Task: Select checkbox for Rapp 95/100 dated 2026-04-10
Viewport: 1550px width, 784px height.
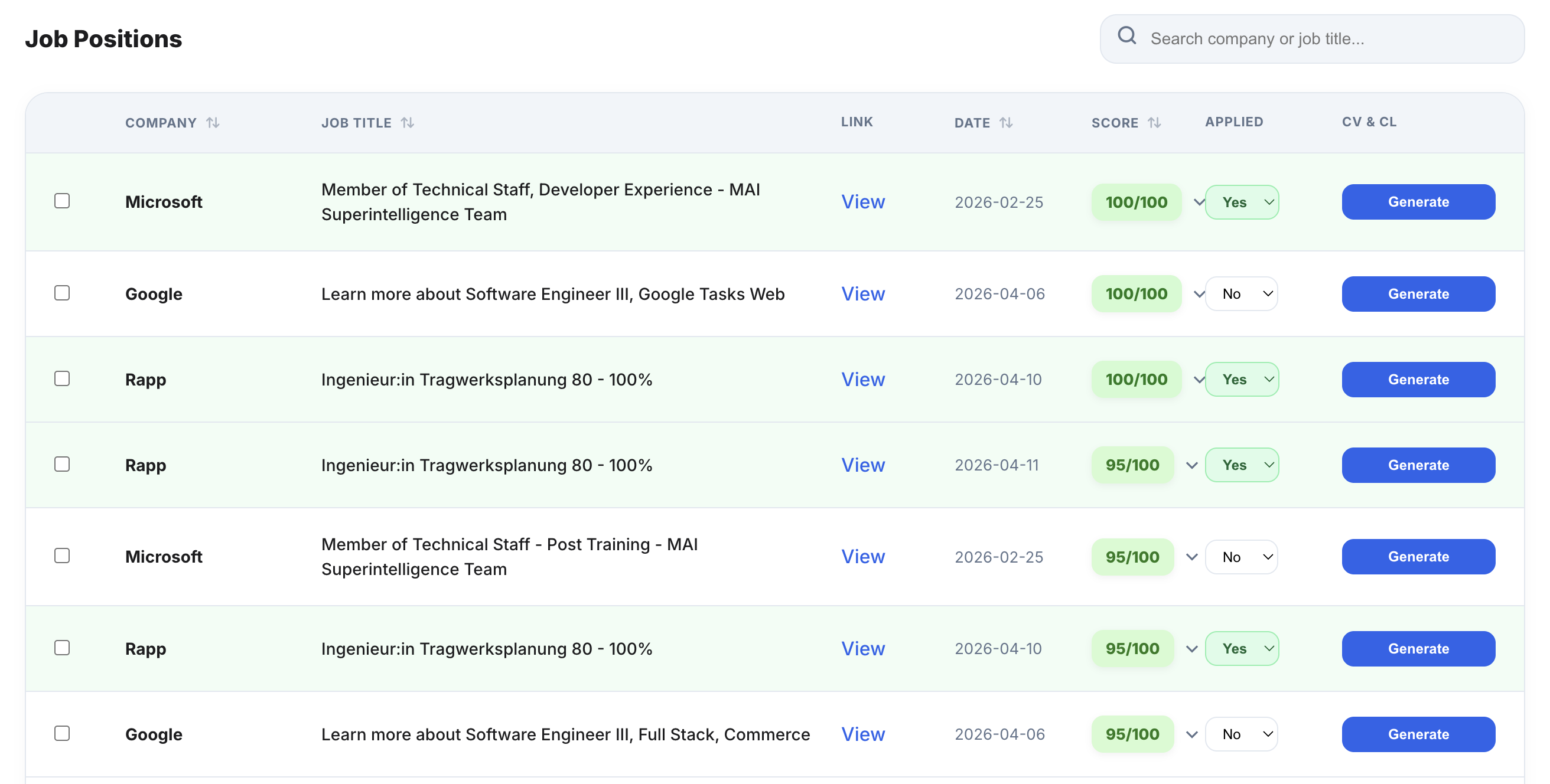Action: (x=62, y=648)
